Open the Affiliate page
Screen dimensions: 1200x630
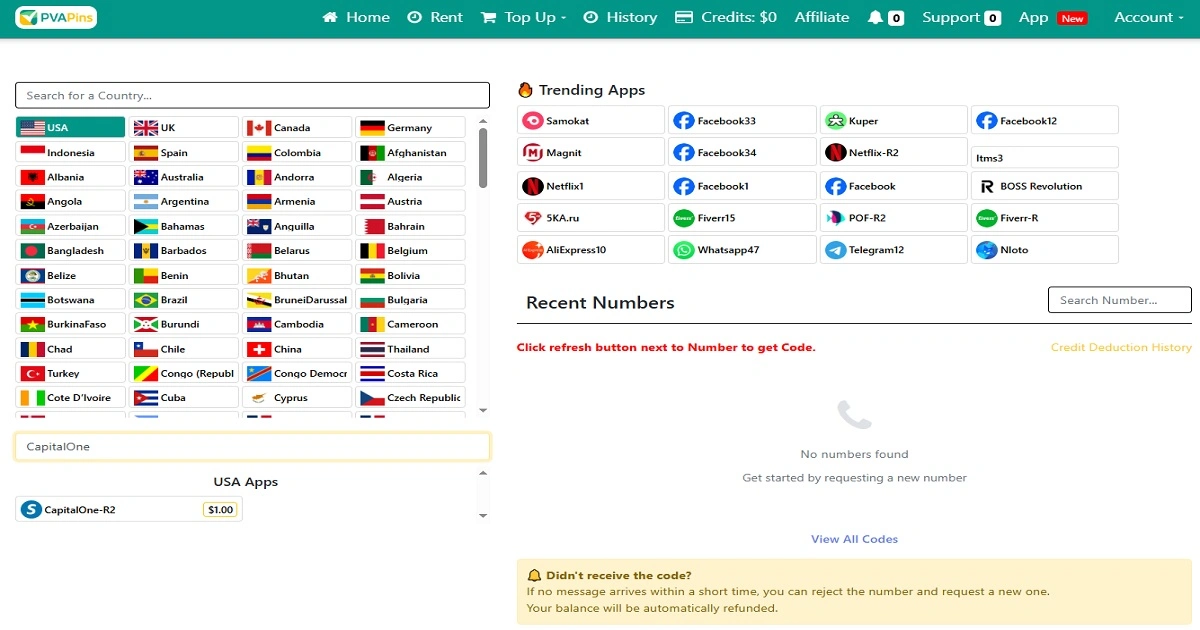click(822, 17)
